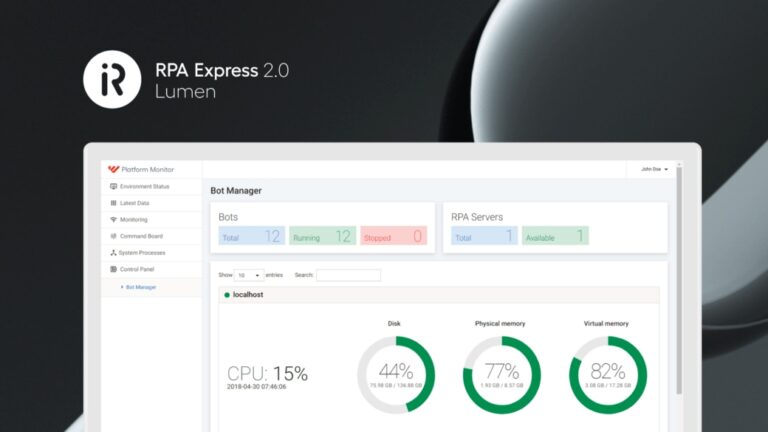The width and height of the screenshot is (768, 432).
Task: Go to Monitoring section
Action: point(151,219)
